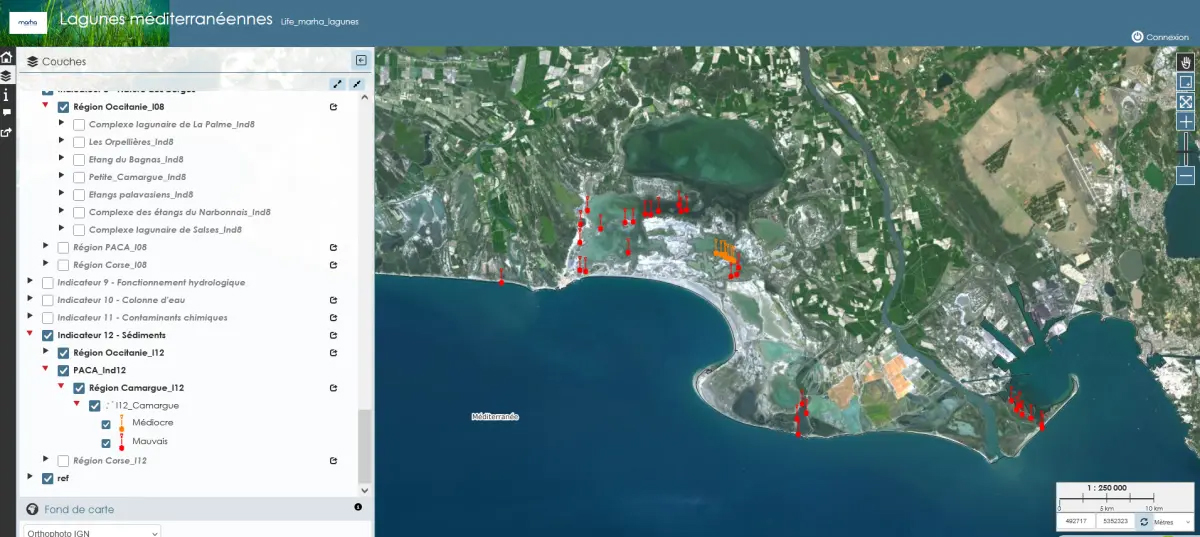Open the information panel icon
The image size is (1200, 537).
click(x=6, y=95)
